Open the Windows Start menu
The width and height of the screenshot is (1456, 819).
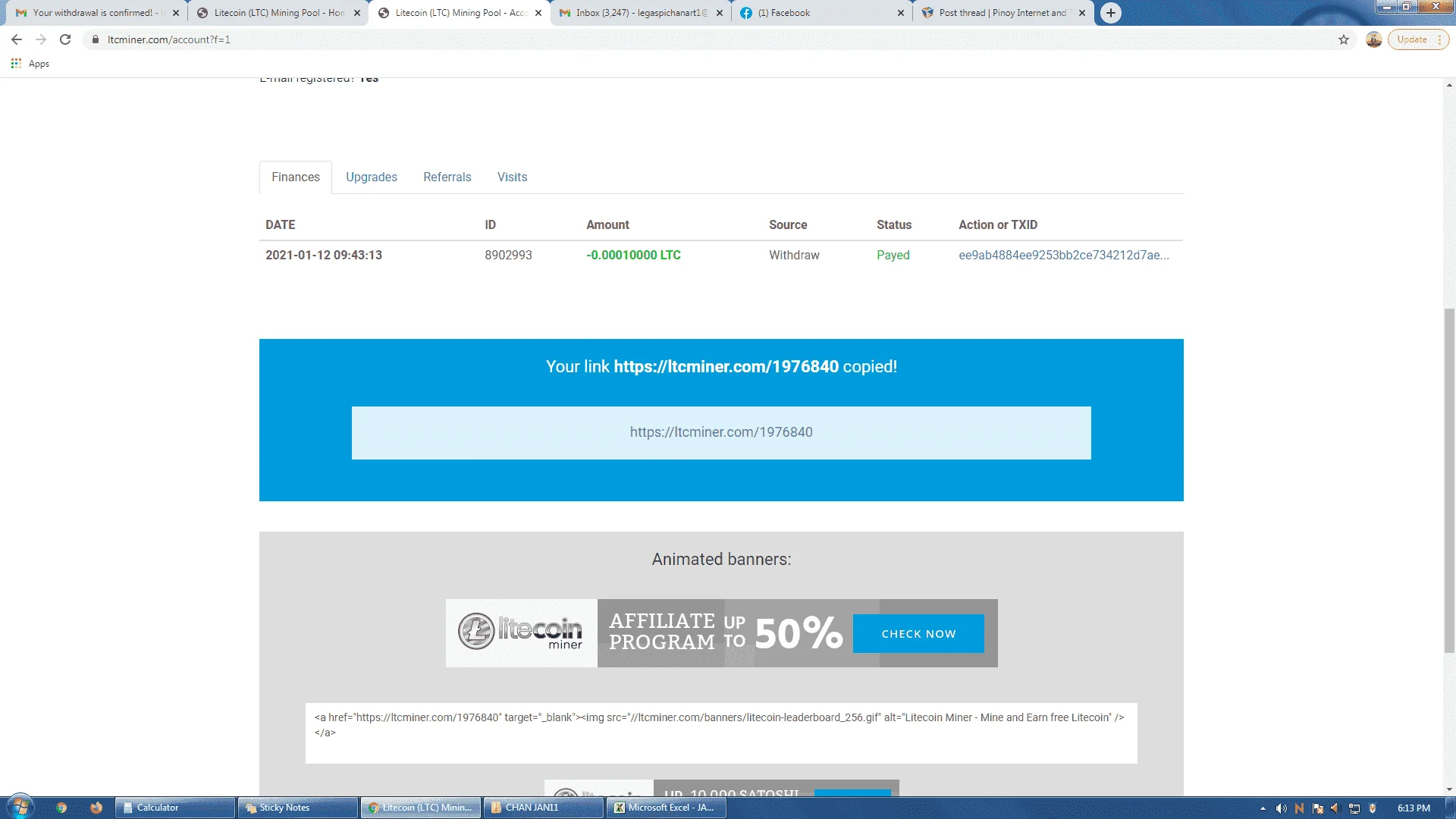20,807
